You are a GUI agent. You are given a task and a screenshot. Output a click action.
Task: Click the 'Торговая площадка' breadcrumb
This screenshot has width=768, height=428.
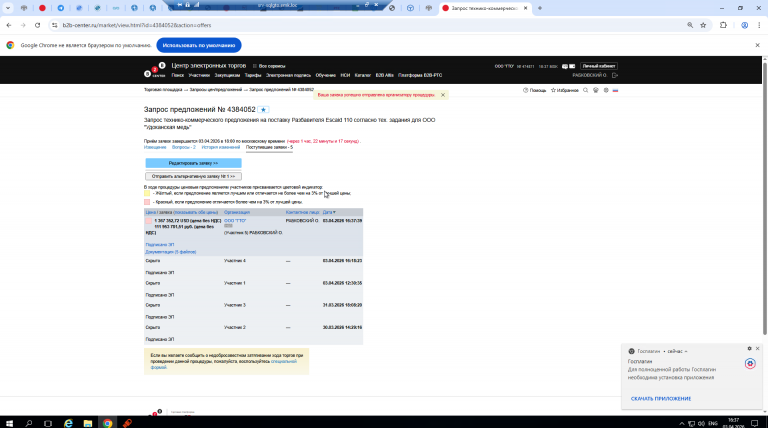(x=163, y=90)
